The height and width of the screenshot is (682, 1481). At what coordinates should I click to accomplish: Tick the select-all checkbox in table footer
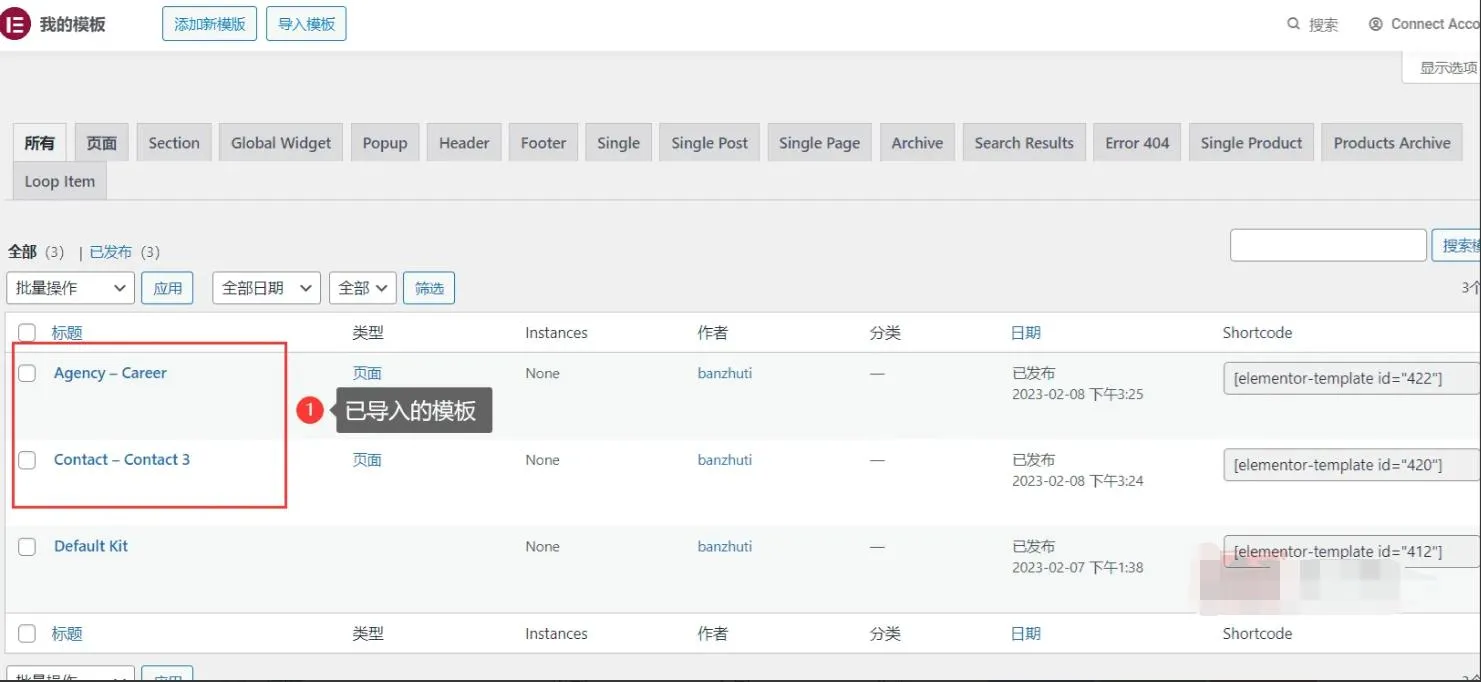click(x=27, y=634)
